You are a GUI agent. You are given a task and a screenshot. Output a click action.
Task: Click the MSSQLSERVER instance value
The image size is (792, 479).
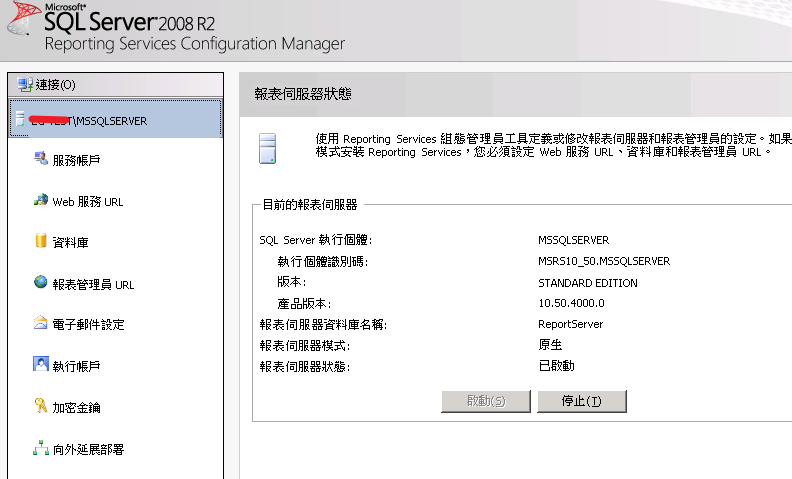point(573,240)
